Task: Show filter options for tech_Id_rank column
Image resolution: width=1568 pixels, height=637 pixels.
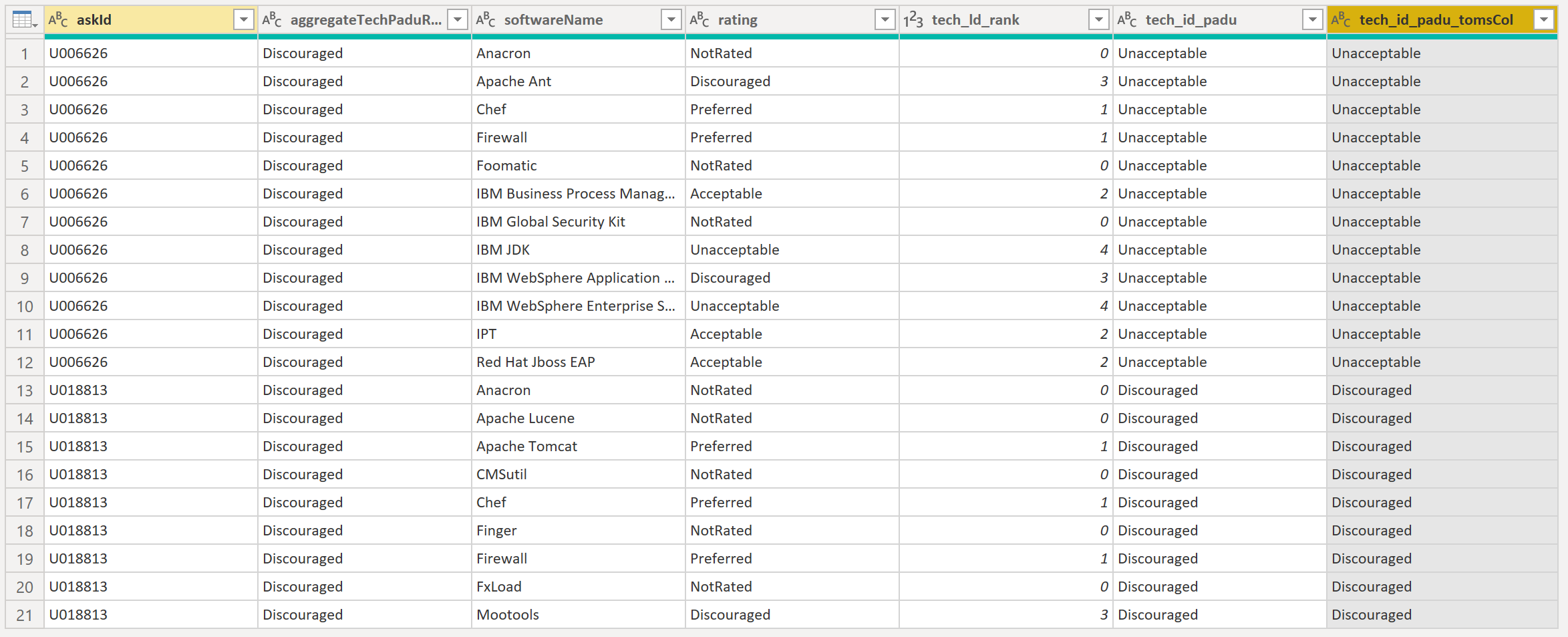Action: [1099, 20]
